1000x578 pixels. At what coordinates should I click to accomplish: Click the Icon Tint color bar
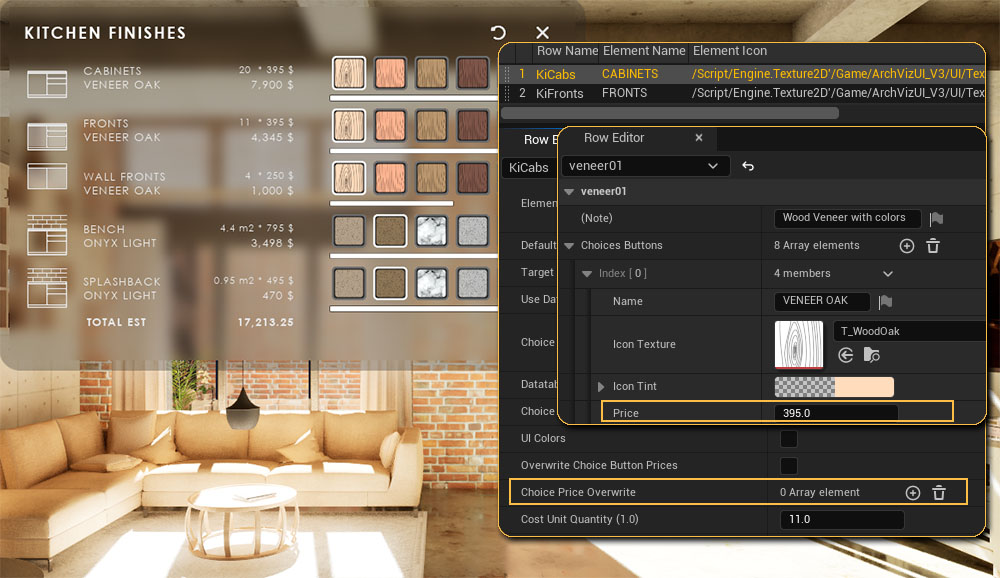[x=834, y=386]
